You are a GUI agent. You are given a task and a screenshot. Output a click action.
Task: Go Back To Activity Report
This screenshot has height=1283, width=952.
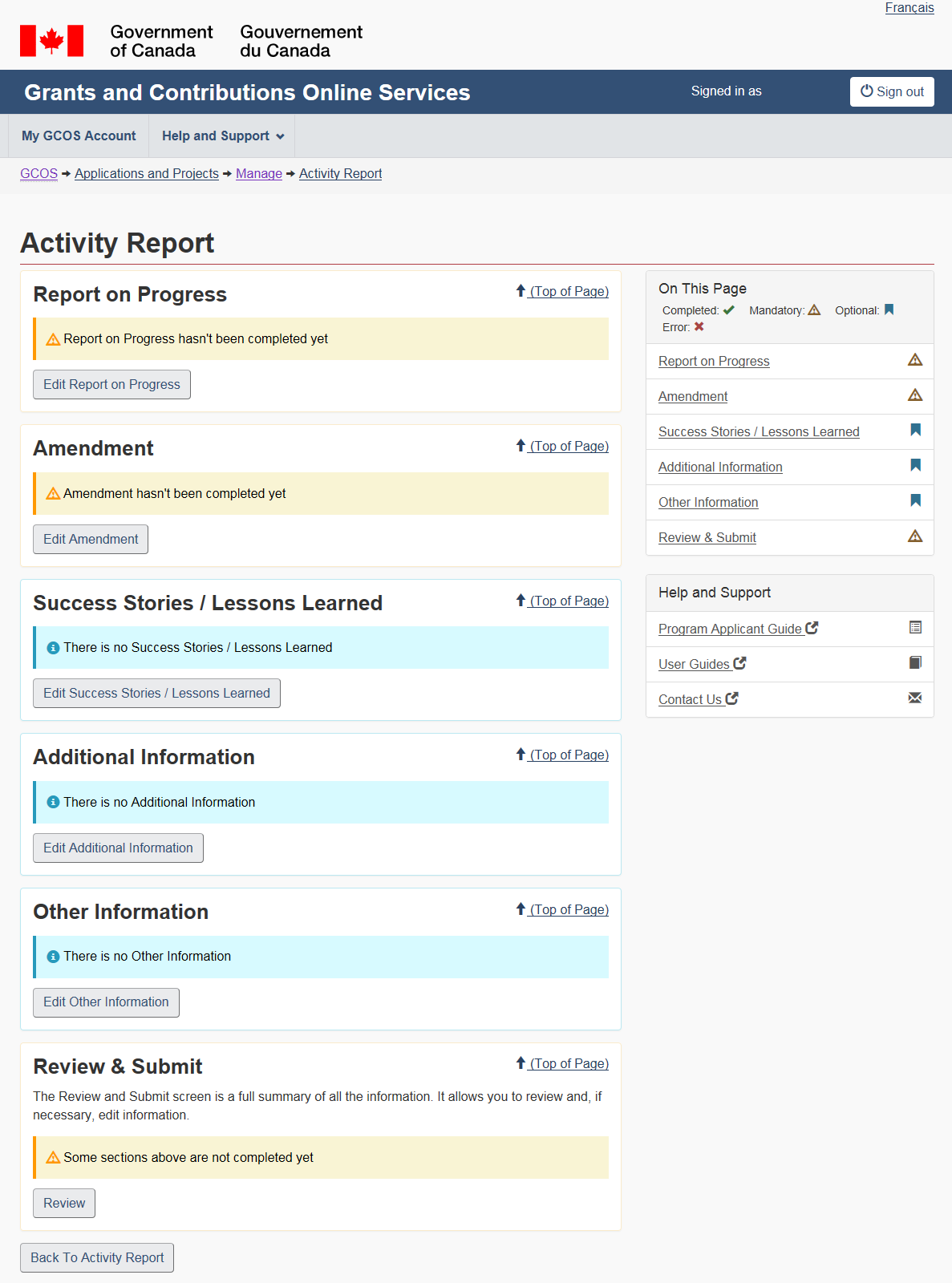[x=97, y=1258]
